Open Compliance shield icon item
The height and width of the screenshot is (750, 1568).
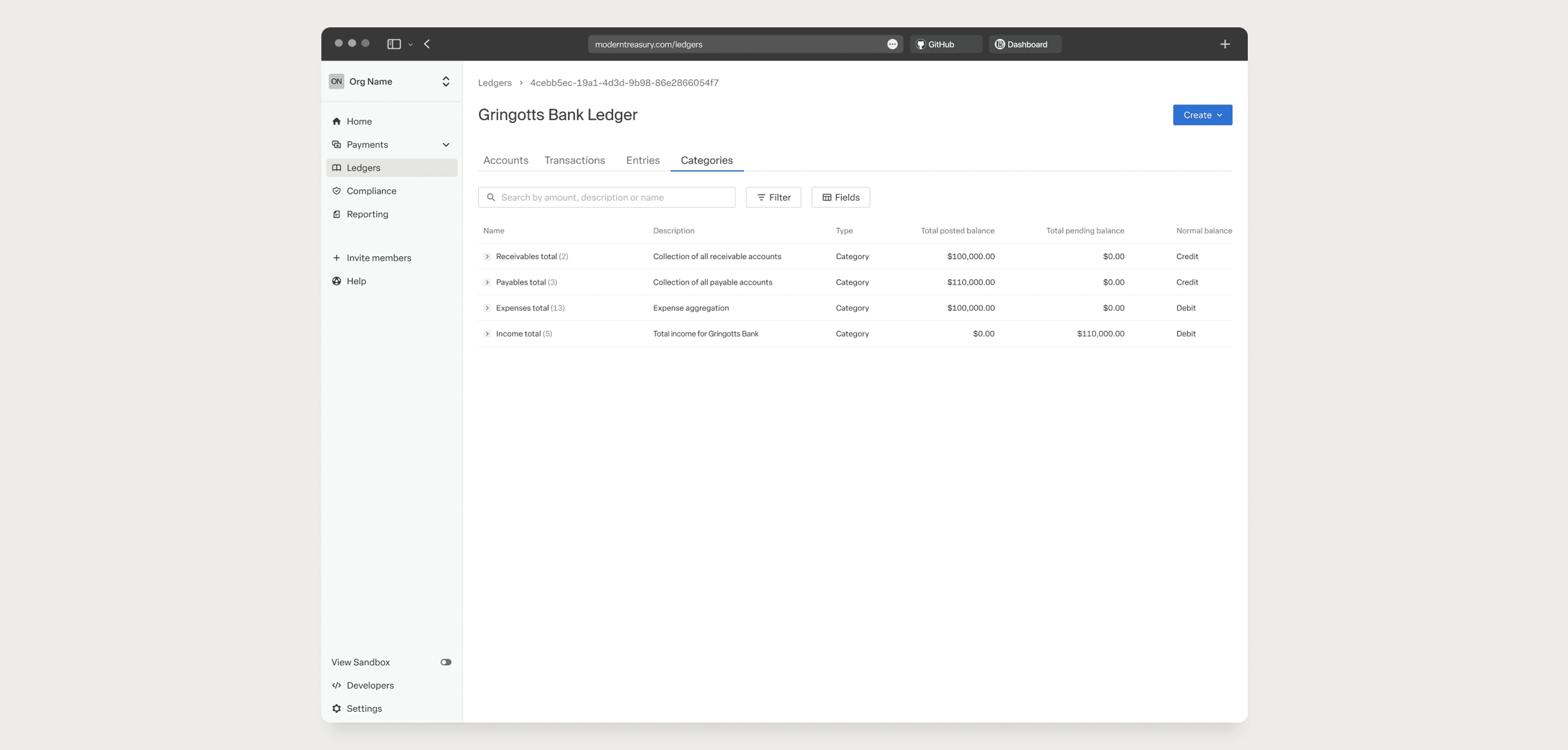(x=336, y=190)
